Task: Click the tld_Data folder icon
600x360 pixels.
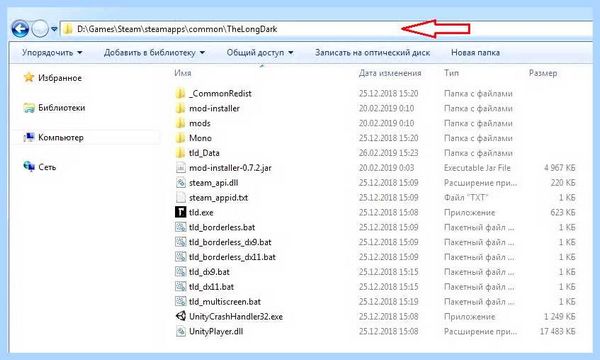Action: point(180,153)
